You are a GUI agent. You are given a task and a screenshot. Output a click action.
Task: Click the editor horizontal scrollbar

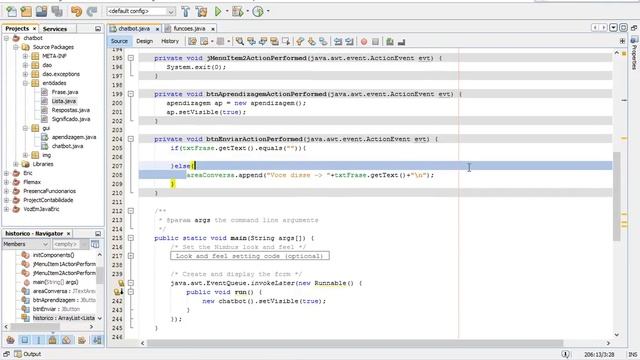[x=355, y=343]
